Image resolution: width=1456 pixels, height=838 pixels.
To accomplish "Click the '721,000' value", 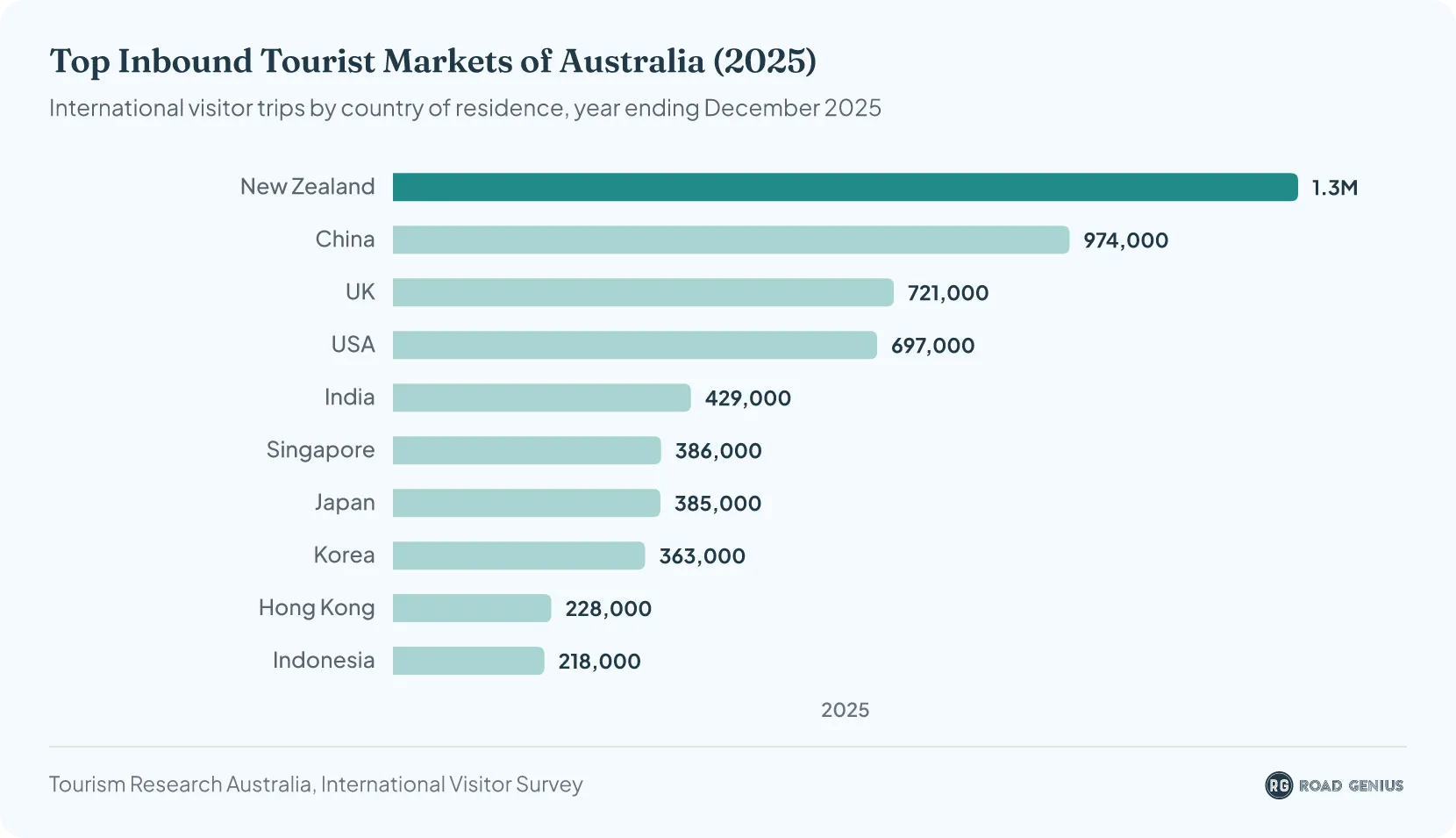I will (948, 293).
